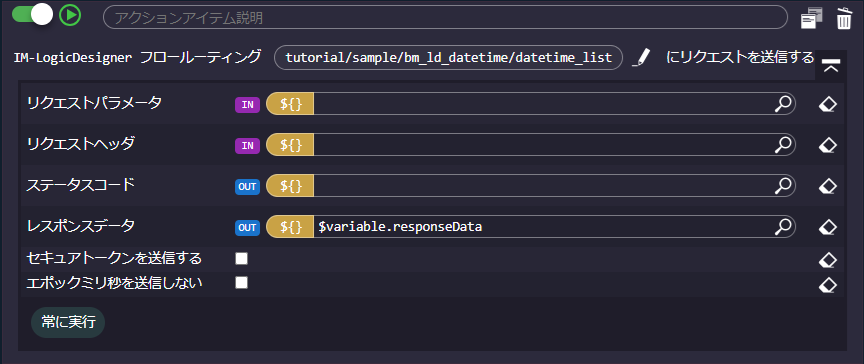Click ${} button for リクエストヘッダ
Image resolution: width=864 pixels, height=364 pixels.
290,145
